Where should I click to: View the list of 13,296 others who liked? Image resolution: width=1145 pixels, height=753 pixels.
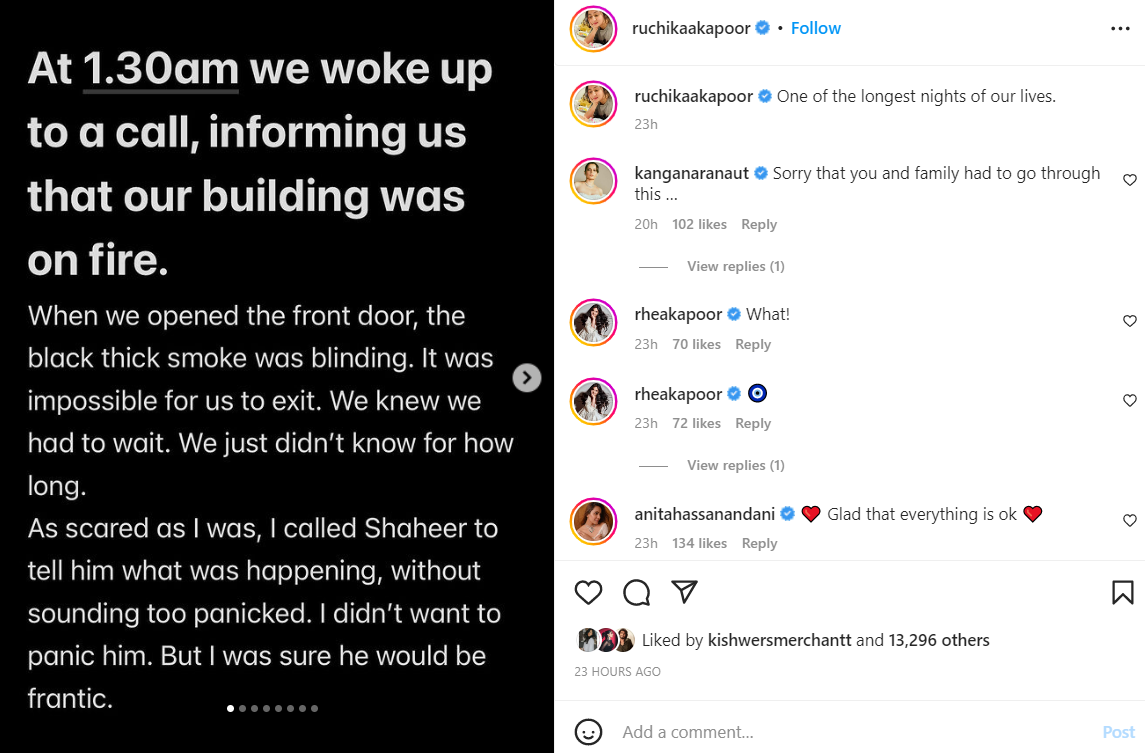pyautogui.click(x=938, y=640)
